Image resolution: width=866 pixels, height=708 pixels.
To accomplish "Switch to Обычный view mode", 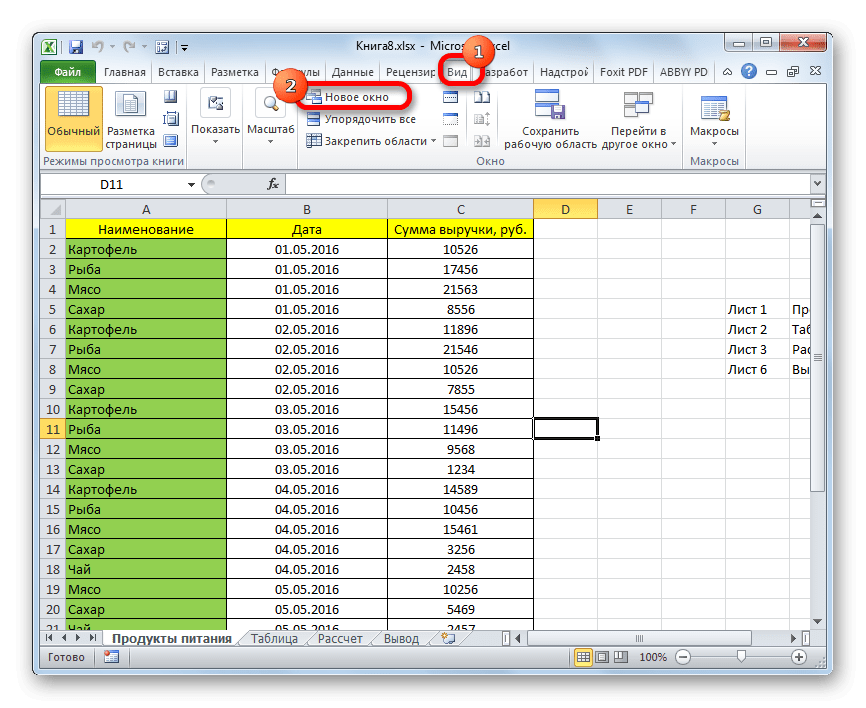I will (x=73, y=118).
